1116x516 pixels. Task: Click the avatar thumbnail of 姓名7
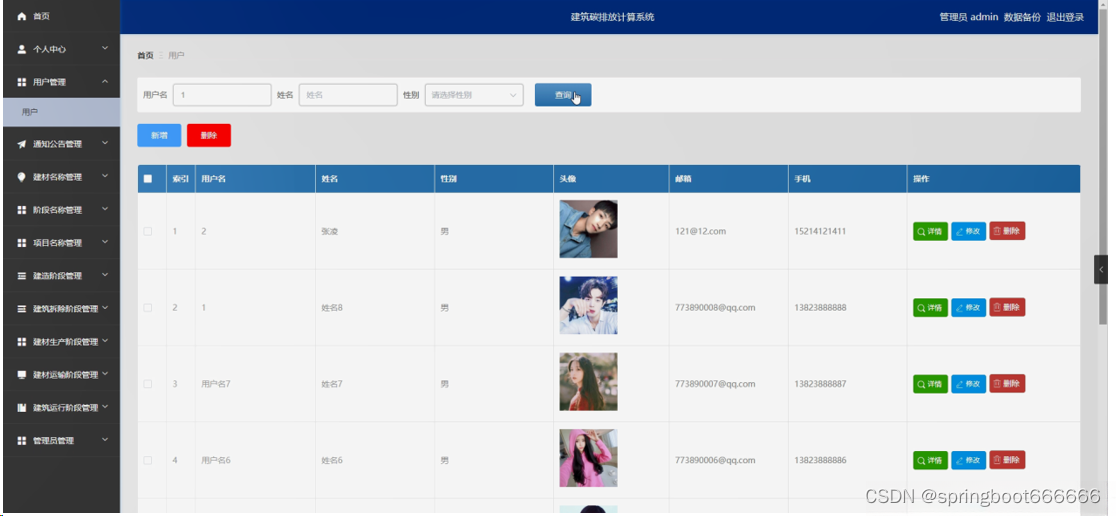tap(589, 381)
